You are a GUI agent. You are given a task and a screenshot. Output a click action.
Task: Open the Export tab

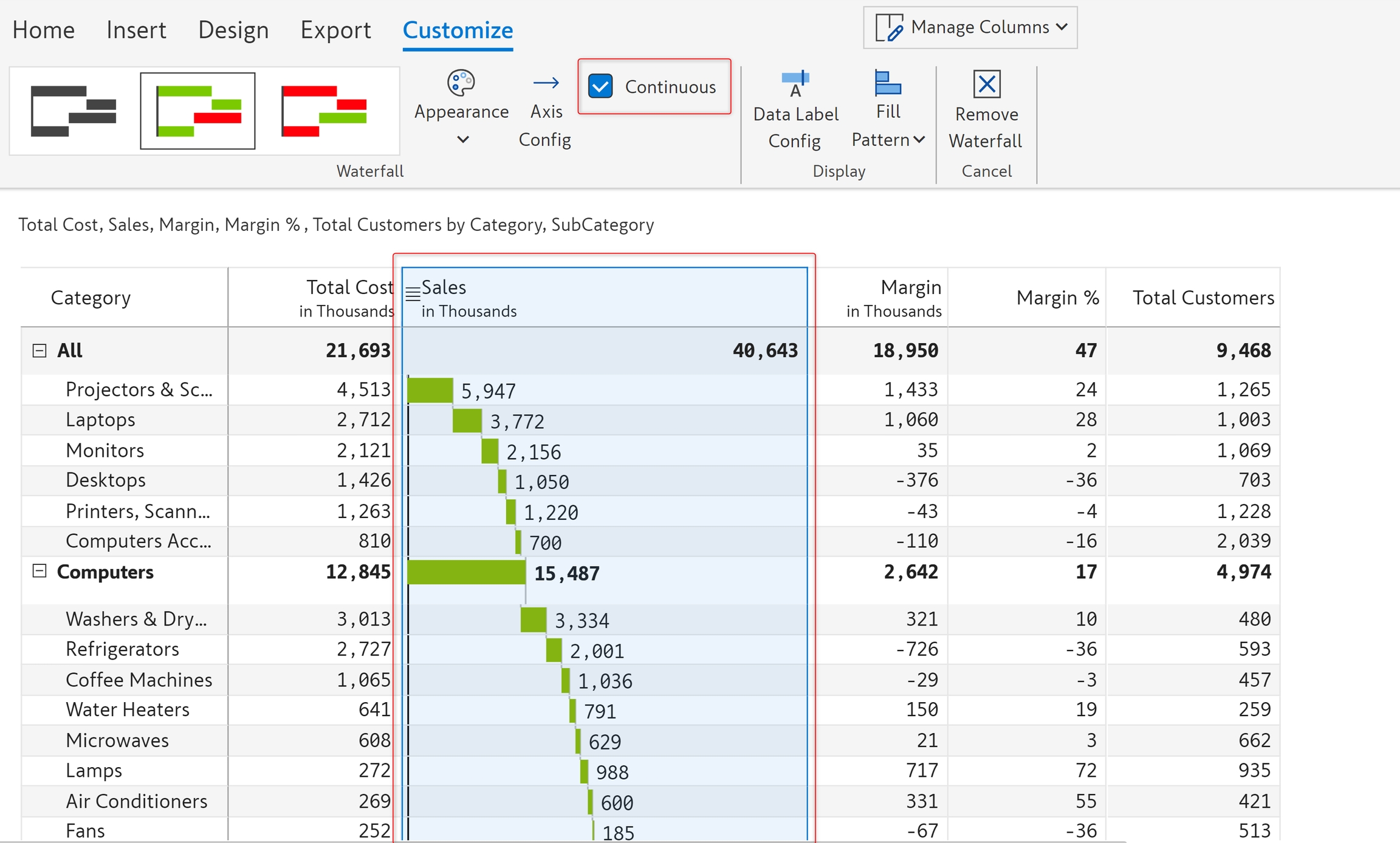335,30
